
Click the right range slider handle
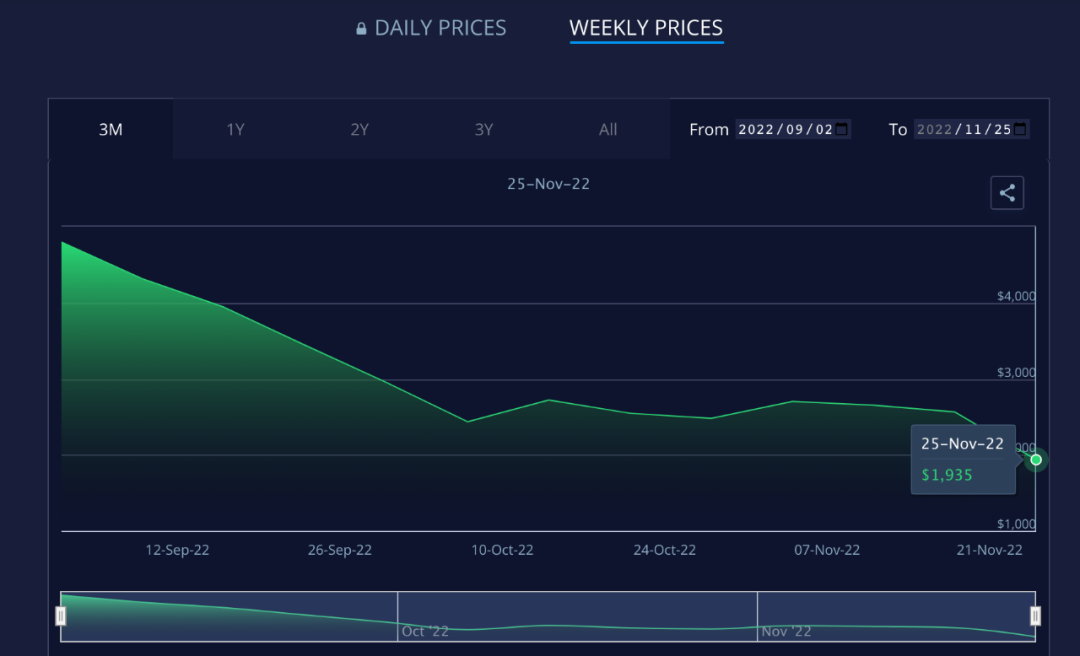[1035, 616]
